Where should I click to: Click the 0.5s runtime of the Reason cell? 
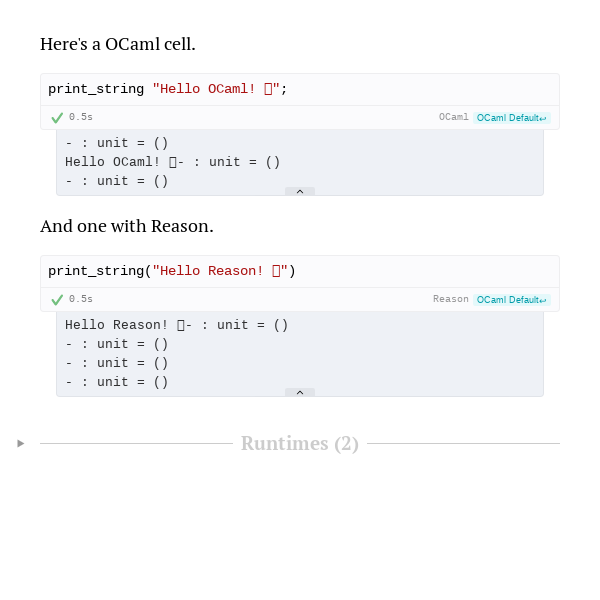(81, 299)
